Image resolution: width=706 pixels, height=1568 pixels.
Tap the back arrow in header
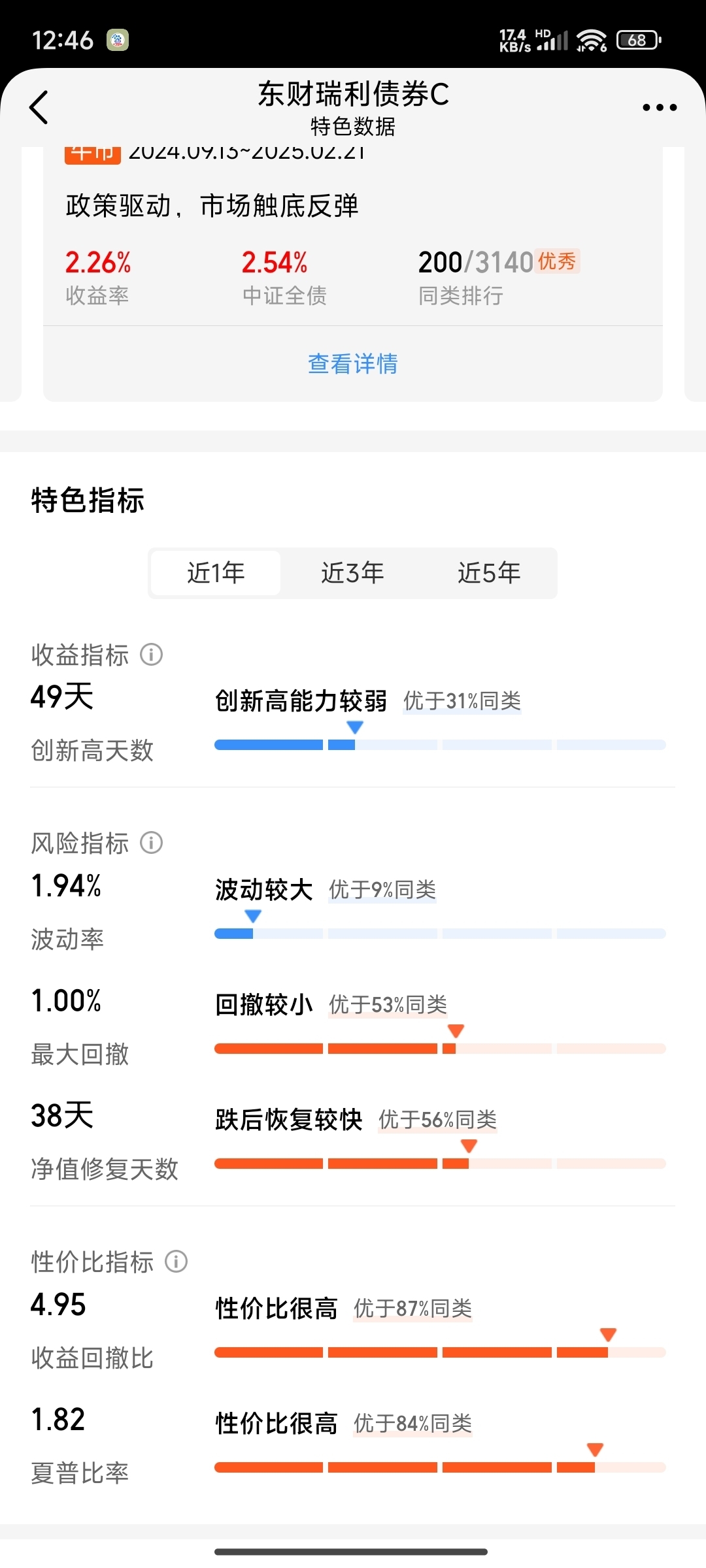(x=39, y=107)
